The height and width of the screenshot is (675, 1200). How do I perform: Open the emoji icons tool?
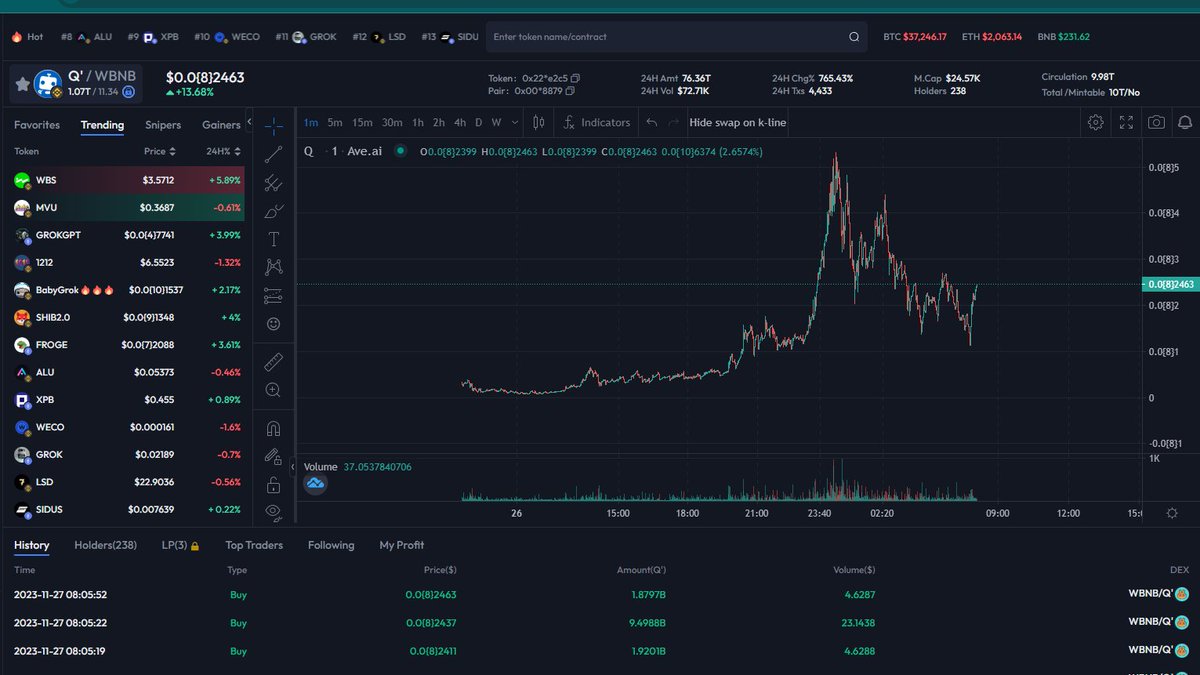pyautogui.click(x=274, y=324)
